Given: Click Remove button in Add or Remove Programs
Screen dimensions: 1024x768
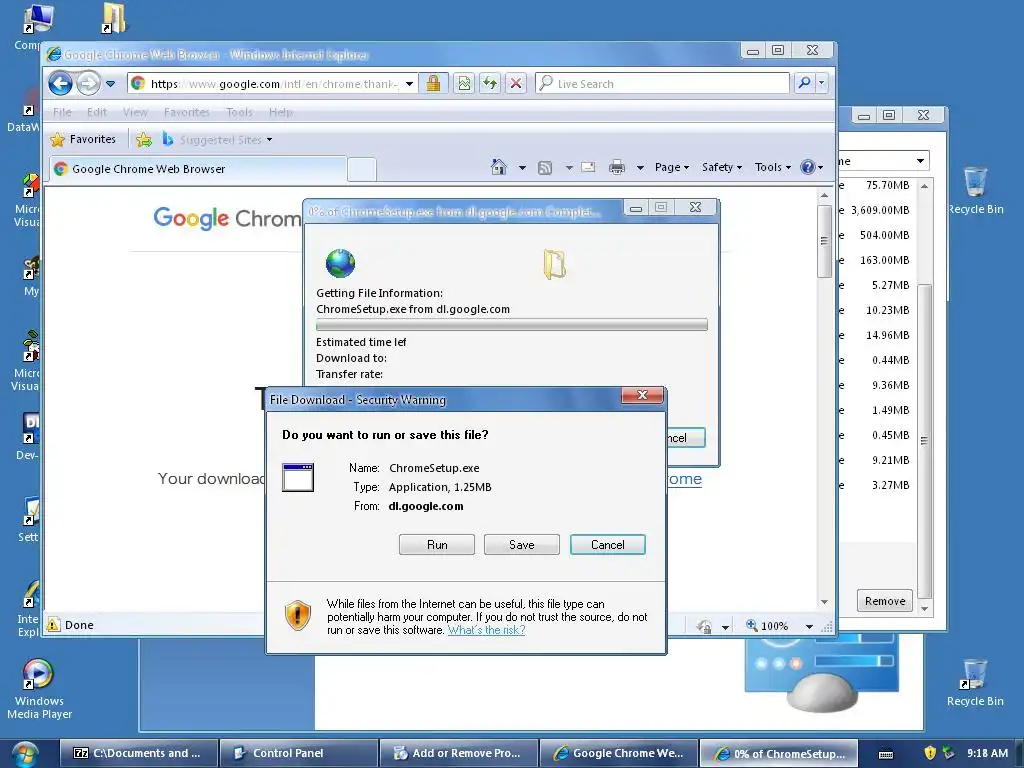Looking at the screenshot, I should (x=885, y=601).
